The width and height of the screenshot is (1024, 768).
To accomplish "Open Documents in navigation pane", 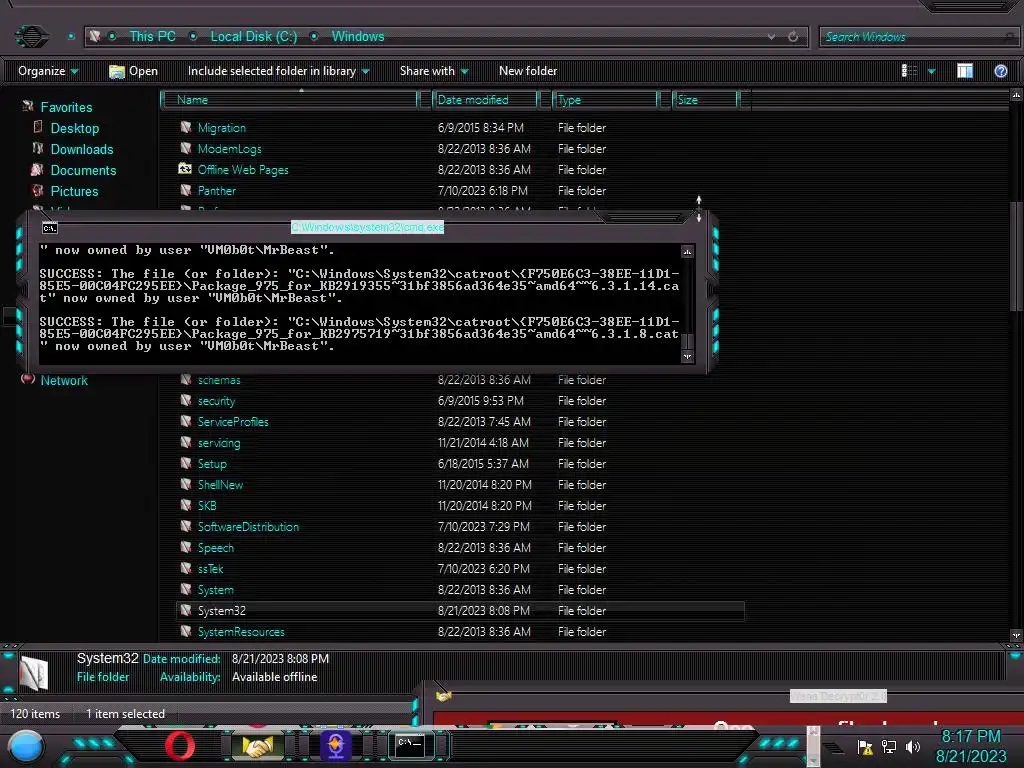I will (x=83, y=170).
